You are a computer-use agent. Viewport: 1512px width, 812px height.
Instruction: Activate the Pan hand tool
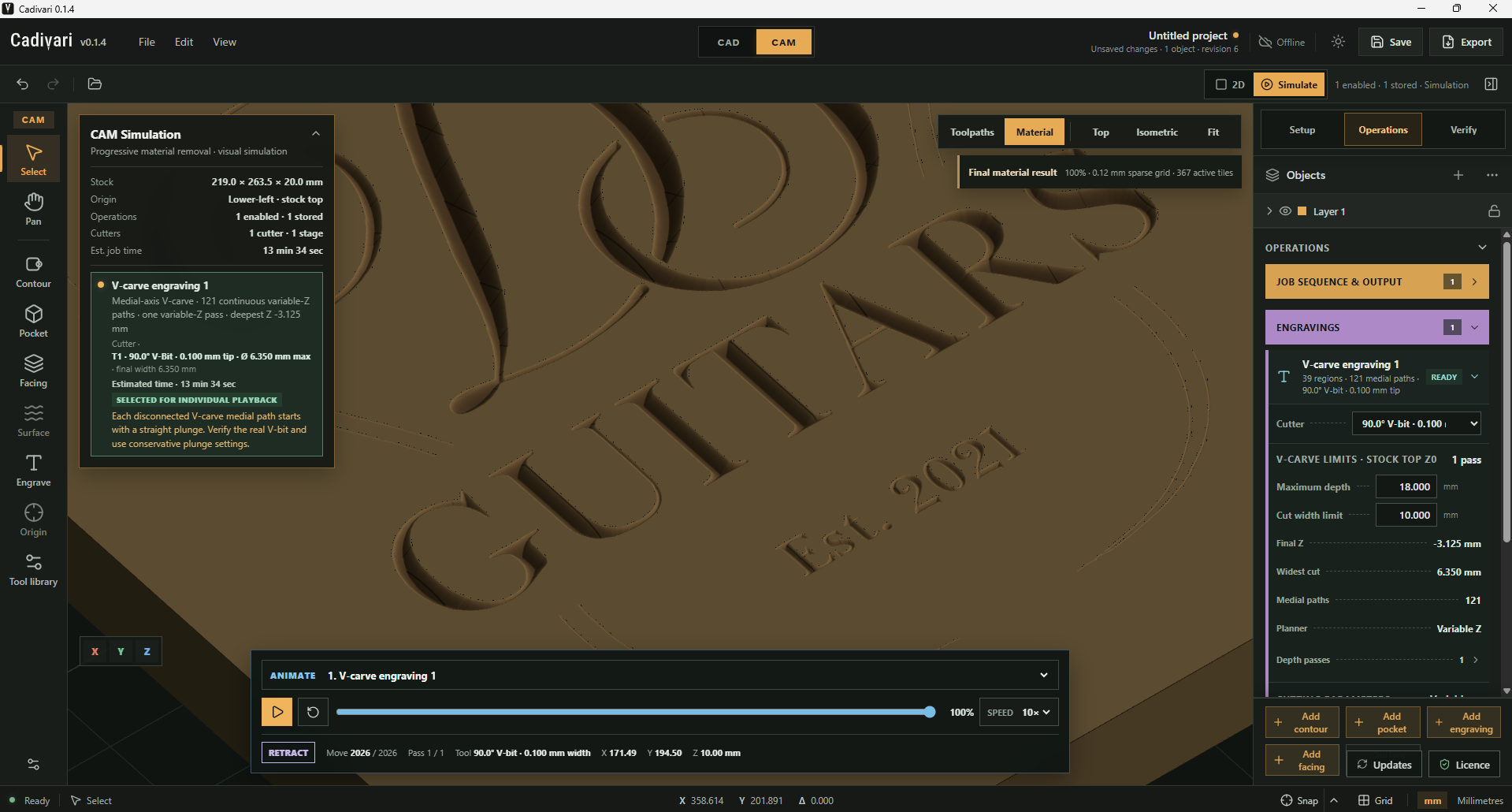pos(33,209)
